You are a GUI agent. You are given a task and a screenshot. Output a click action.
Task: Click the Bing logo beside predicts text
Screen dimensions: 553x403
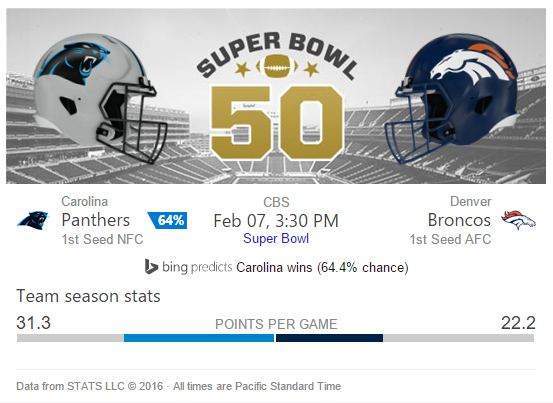coord(151,267)
